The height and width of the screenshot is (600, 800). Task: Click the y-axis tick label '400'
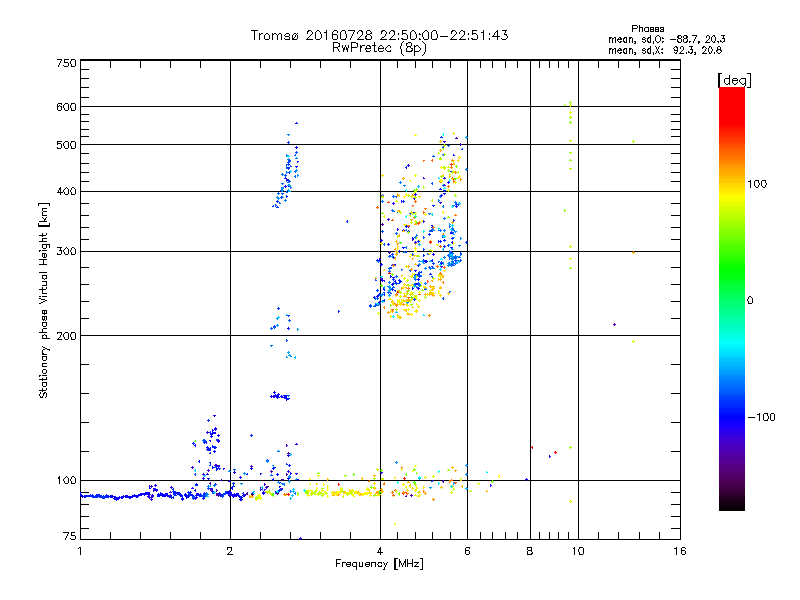[x=67, y=192]
